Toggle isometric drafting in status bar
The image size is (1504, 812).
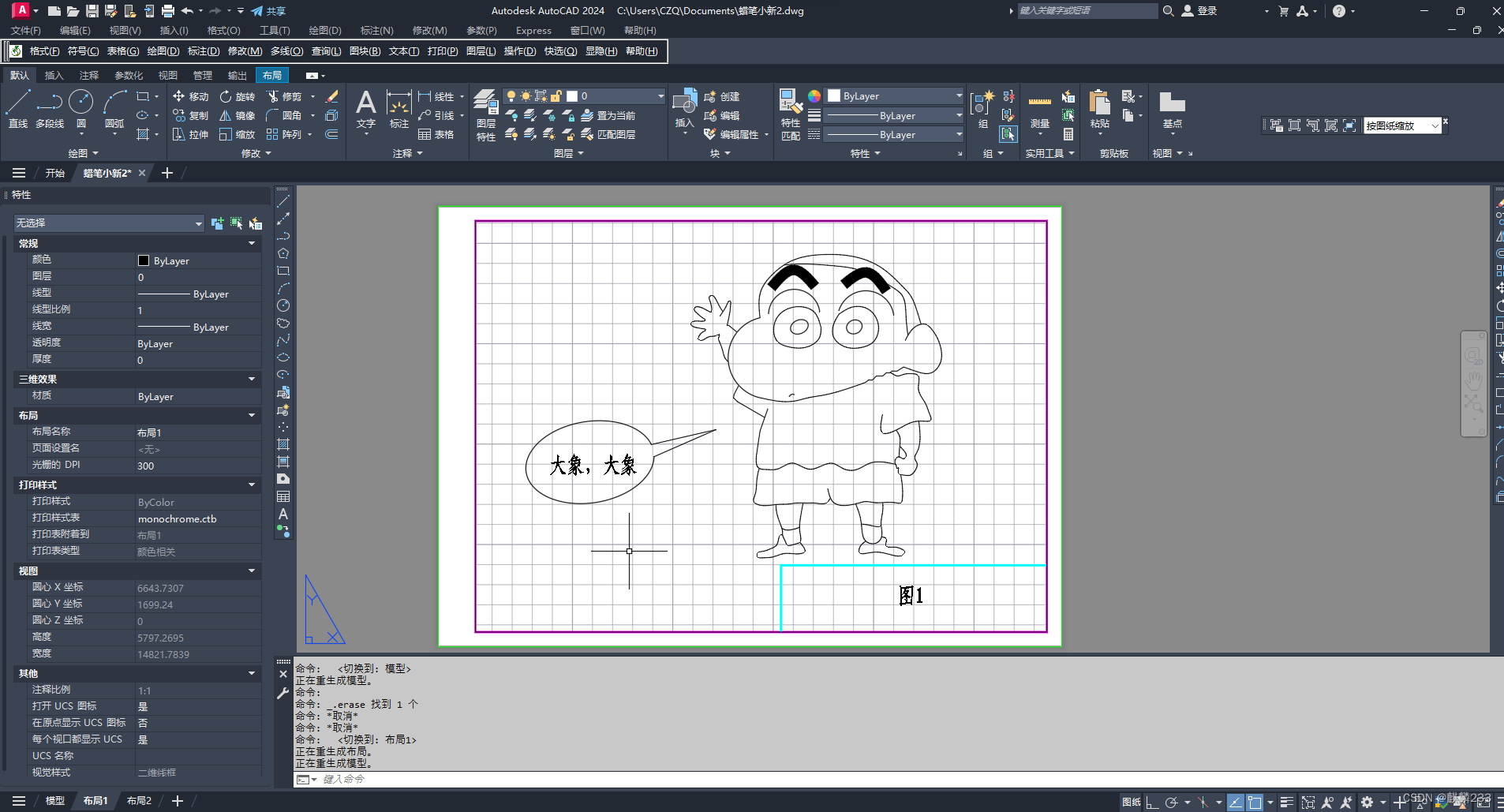click(1203, 802)
